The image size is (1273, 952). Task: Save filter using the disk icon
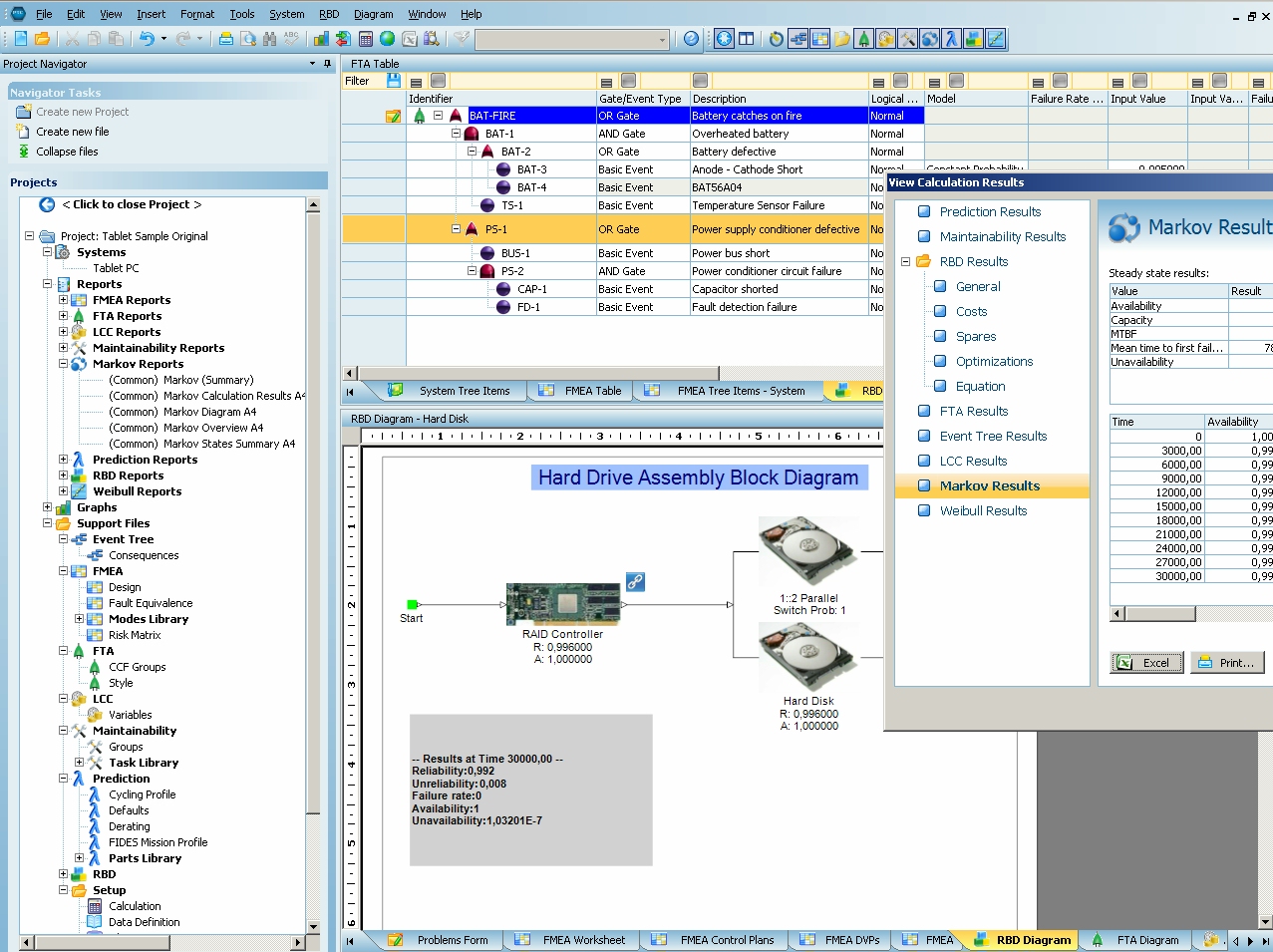coord(394,81)
